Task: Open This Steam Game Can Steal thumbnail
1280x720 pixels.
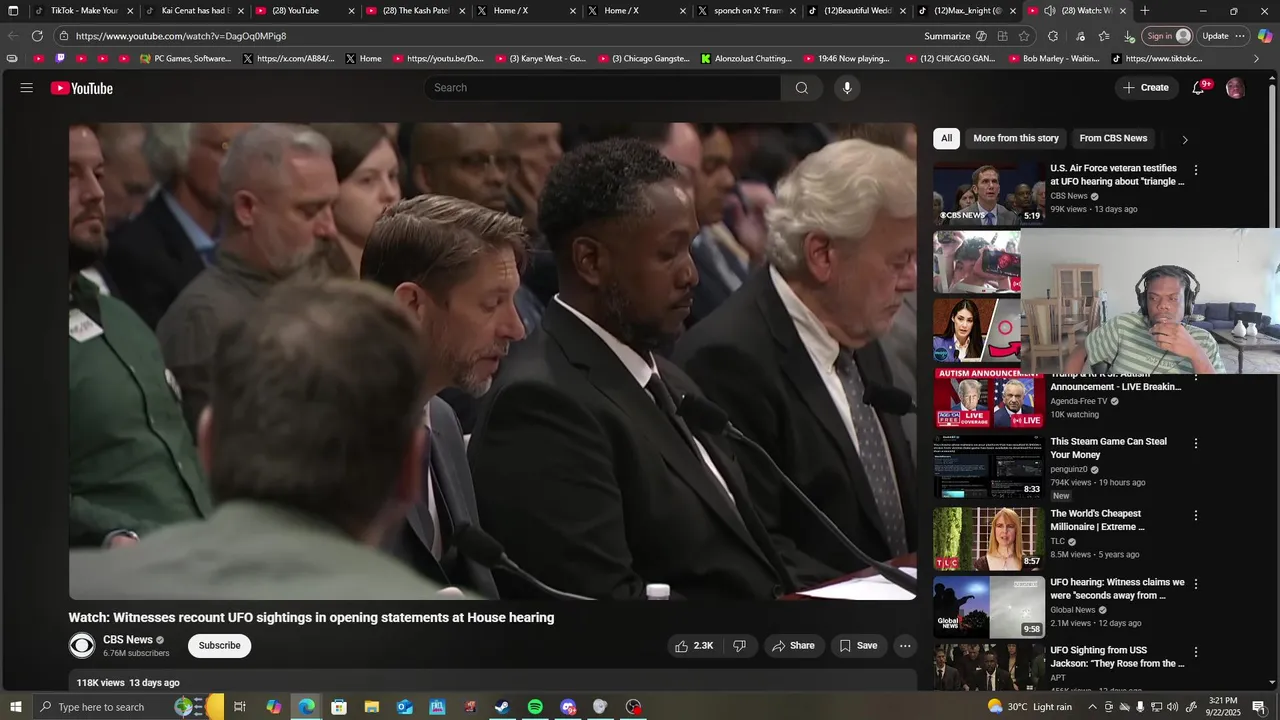Action: [989, 467]
